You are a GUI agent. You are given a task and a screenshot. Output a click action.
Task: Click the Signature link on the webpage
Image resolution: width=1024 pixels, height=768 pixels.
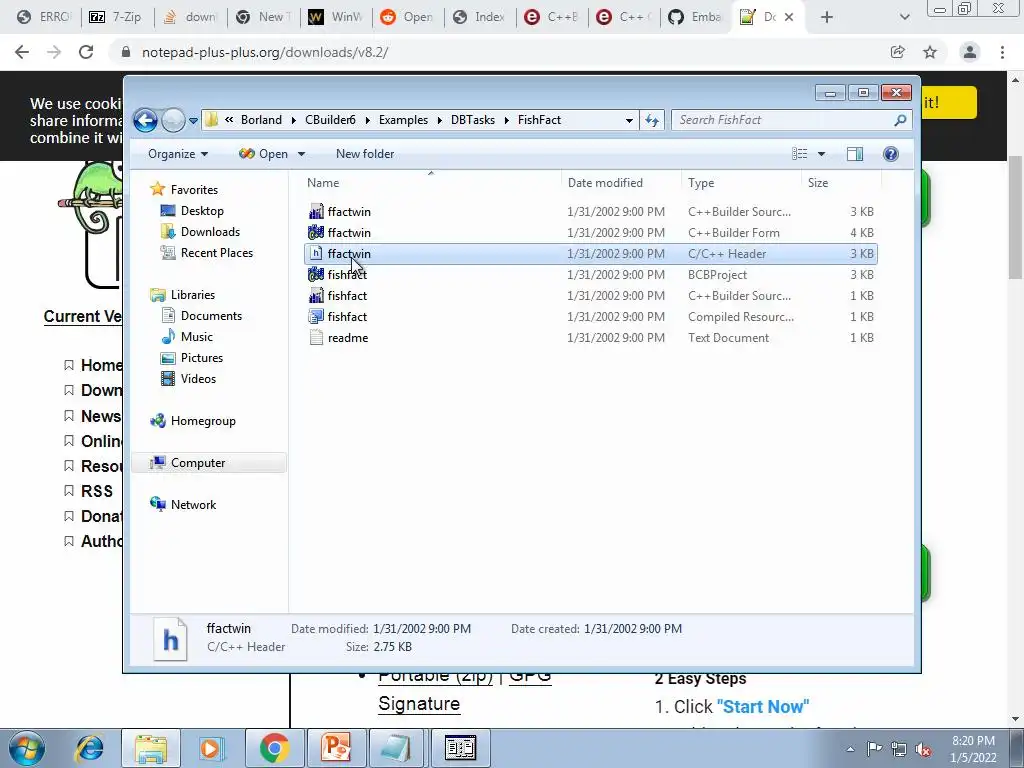[x=419, y=703]
